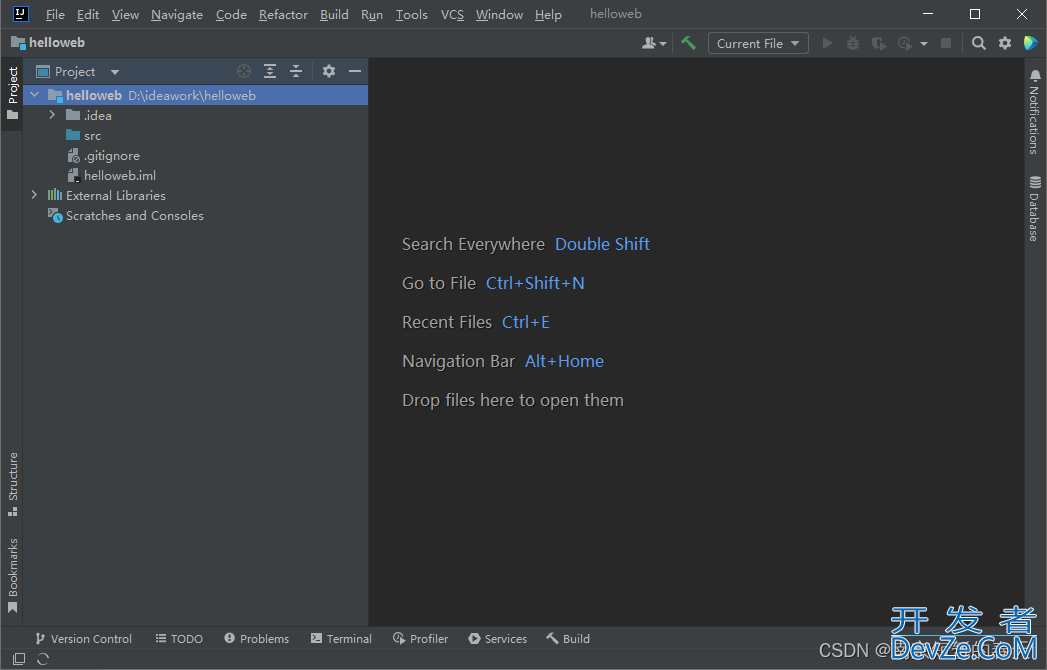Select Scratches and Consoles

(x=126, y=216)
